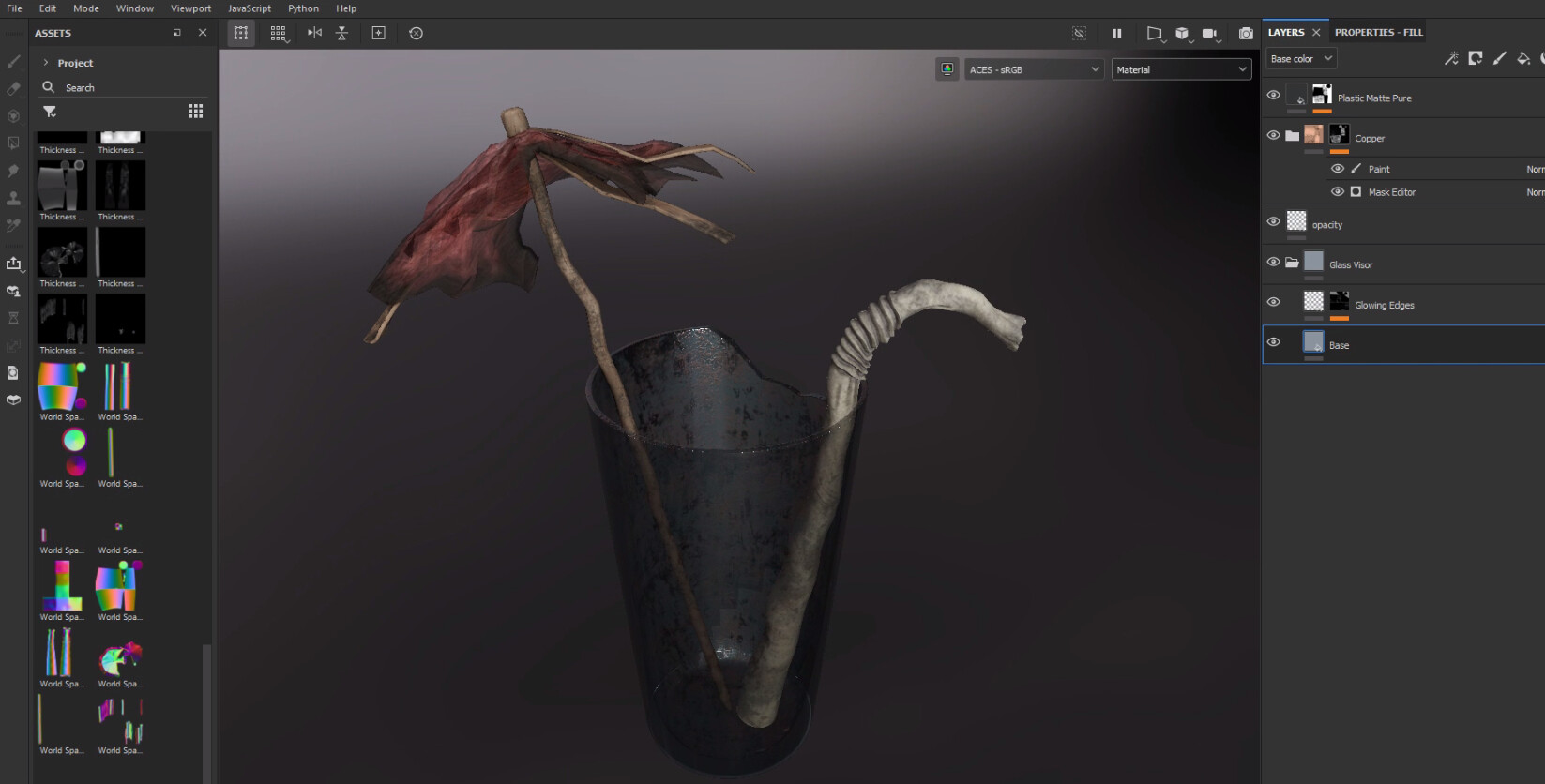Open the Mode menu
The image size is (1545, 784).
[86, 8]
